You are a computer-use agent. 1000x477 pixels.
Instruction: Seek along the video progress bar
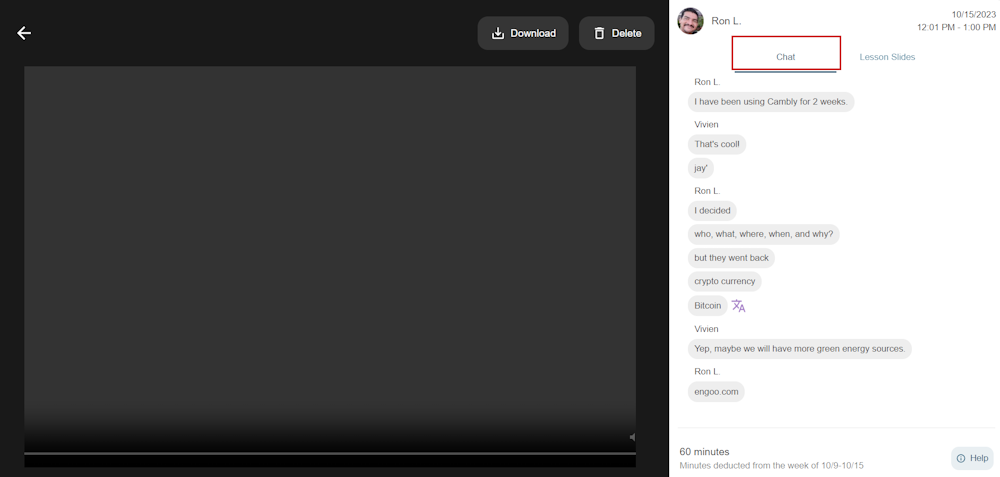click(330, 453)
